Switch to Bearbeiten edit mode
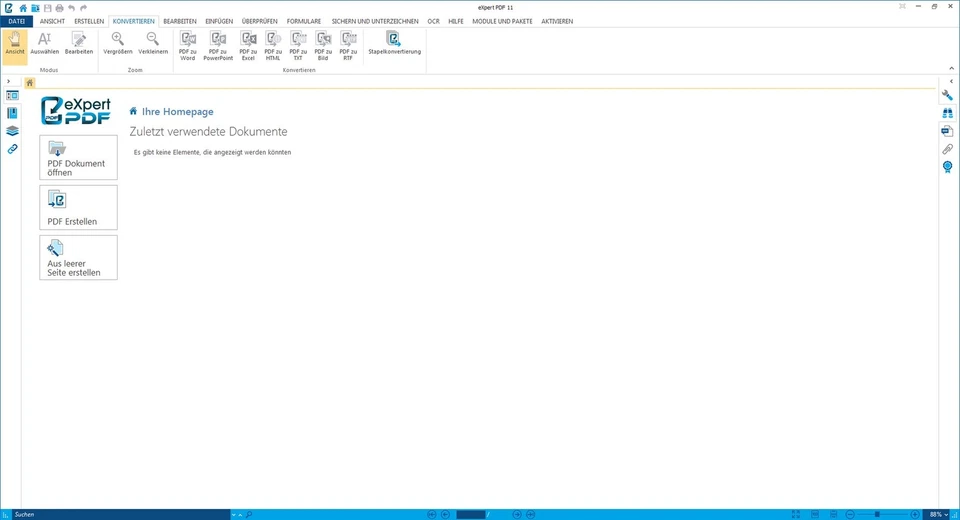This screenshot has width=960, height=520. coord(79,43)
